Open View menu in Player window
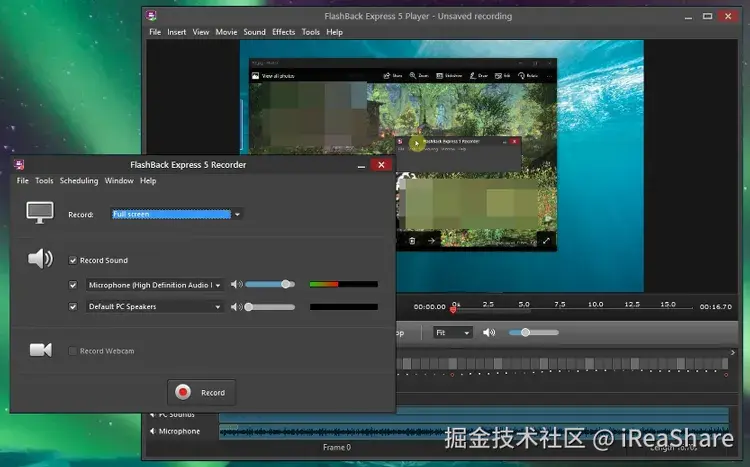Image resolution: width=750 pixels, height=467 pixels. [201, 32]
